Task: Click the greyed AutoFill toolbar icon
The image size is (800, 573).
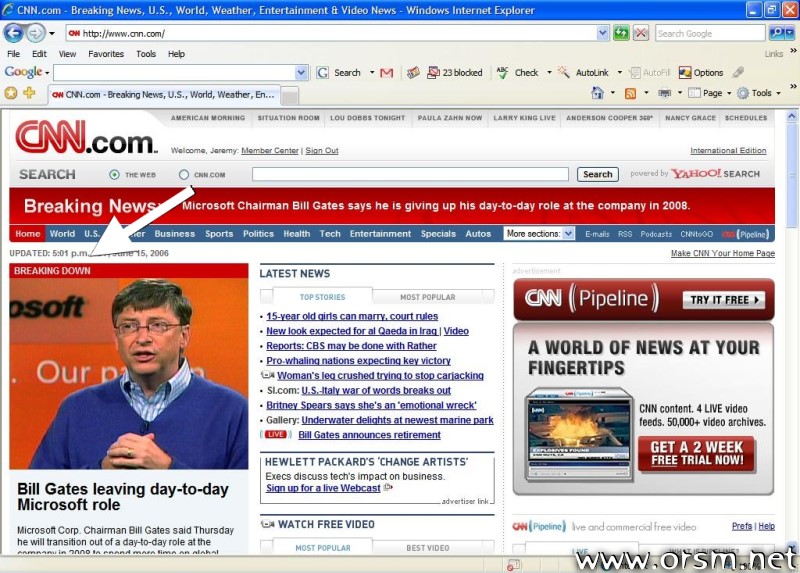Action: [x=635, y=73]
